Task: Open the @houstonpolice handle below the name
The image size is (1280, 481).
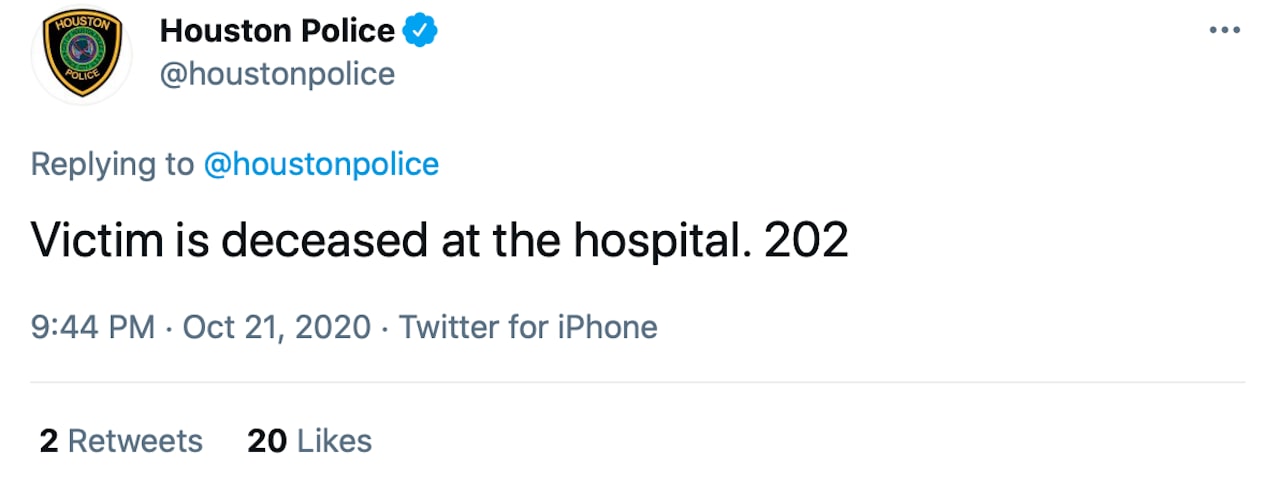Action: (x=277, y=74)
